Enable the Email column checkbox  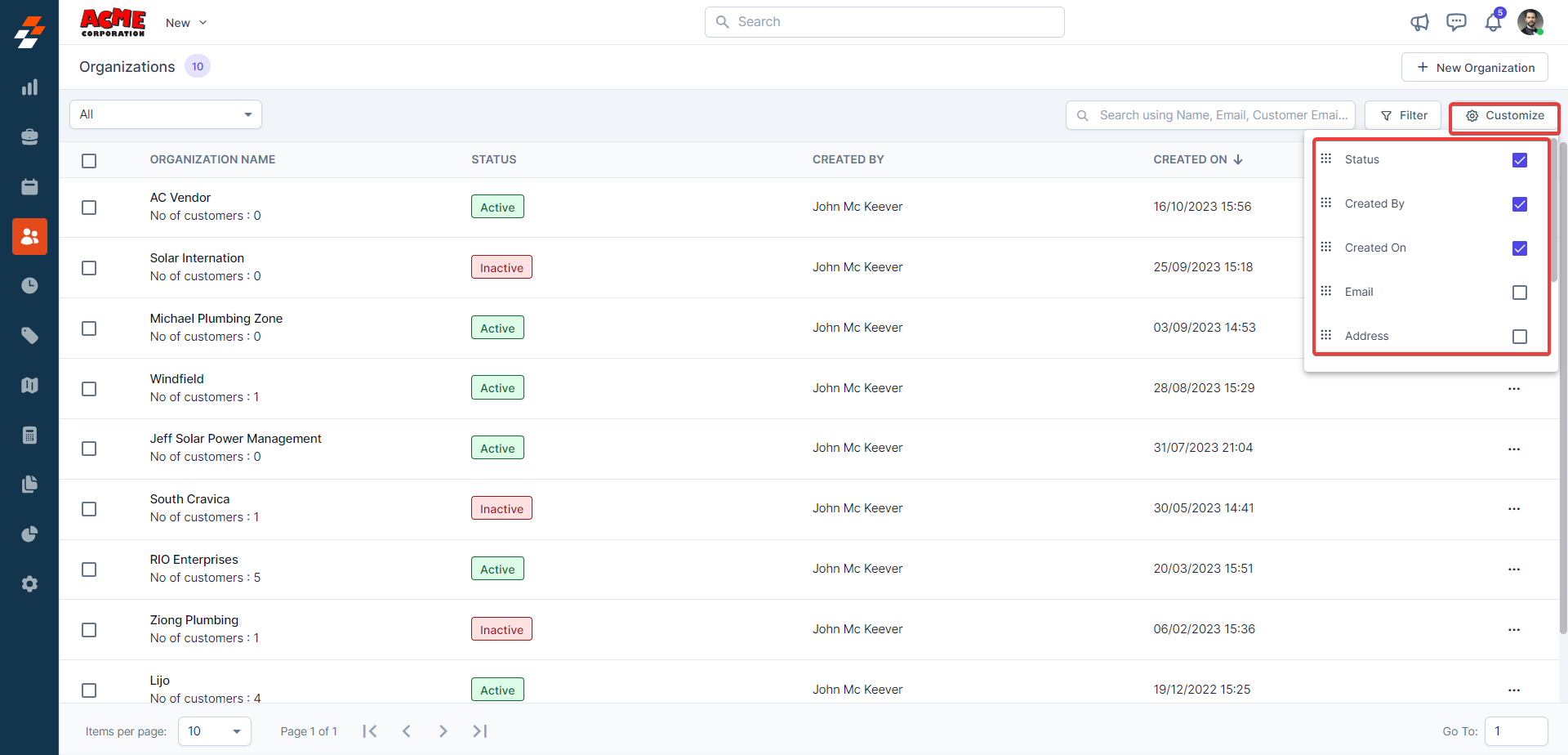click(1519, 293)
